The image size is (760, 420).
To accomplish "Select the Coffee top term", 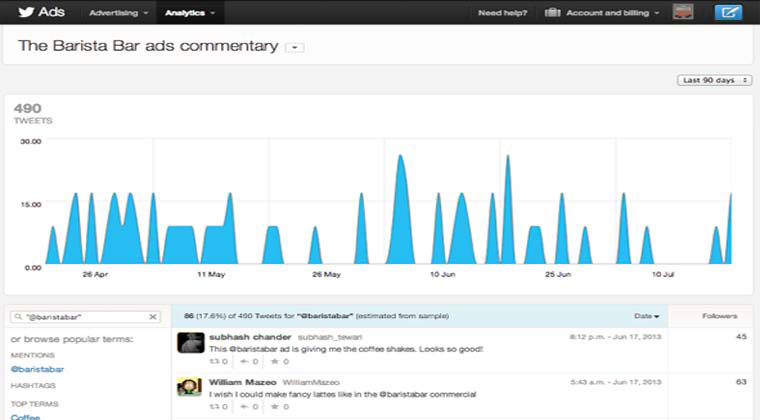I will pyautogui.click(x=25, y=417).
